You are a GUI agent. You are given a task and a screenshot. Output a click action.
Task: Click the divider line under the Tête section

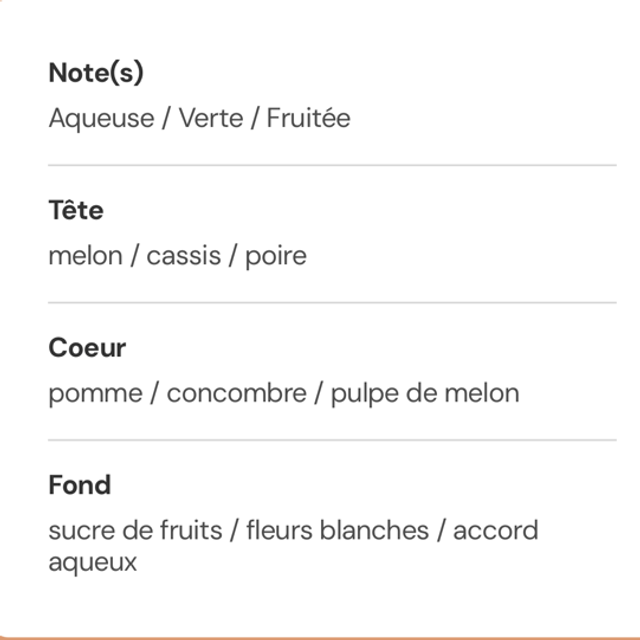332,302
